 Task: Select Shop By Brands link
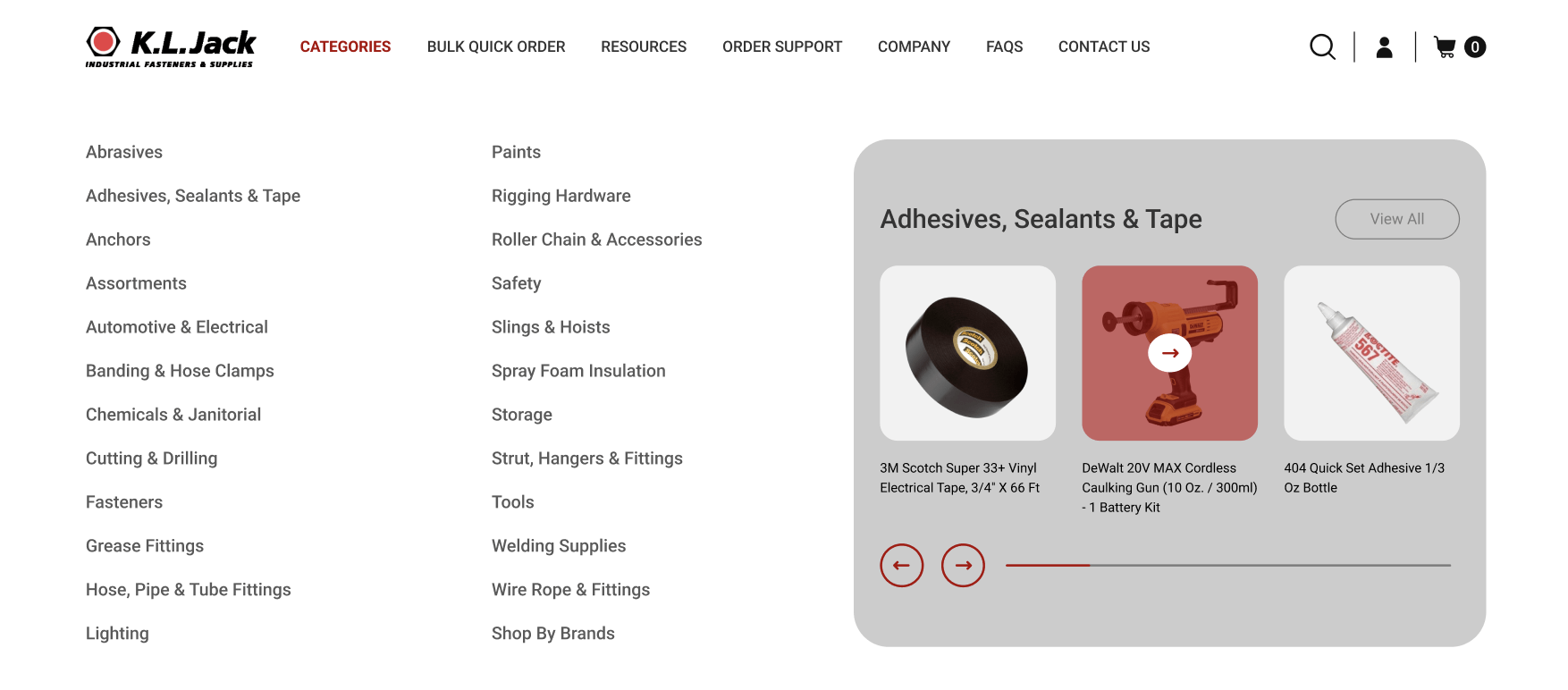(x=553, y=634)
